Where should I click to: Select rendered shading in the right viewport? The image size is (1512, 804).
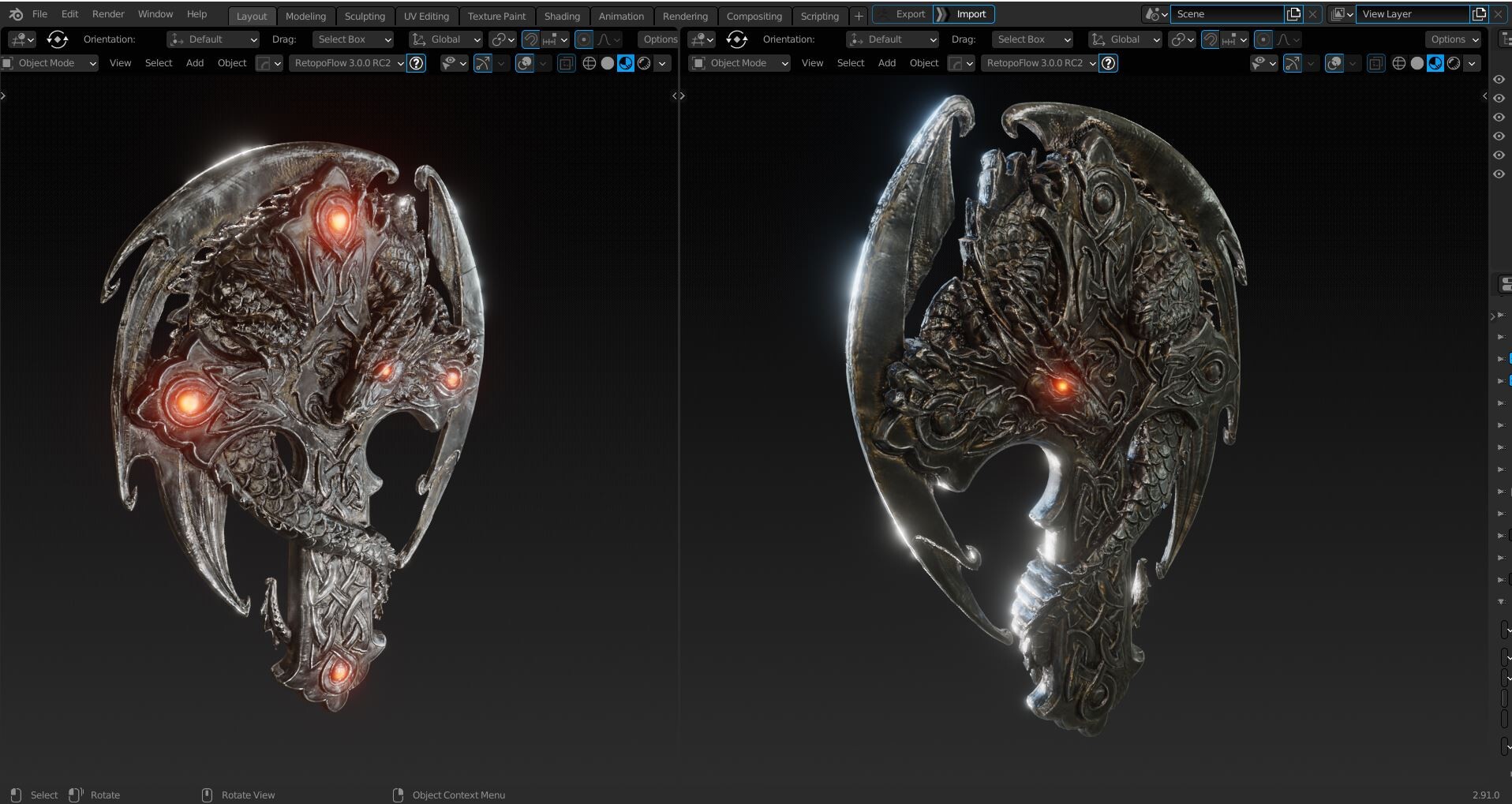point(1454,63)
